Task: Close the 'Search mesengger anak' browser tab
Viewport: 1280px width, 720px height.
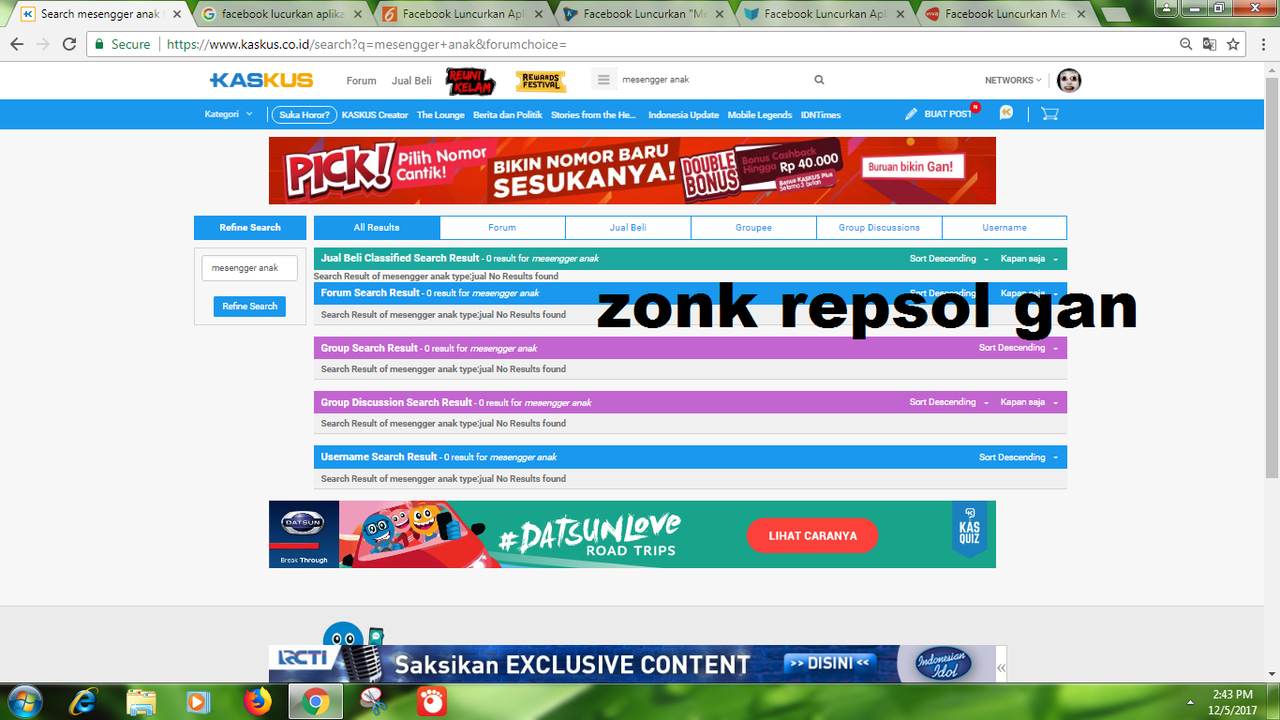Action: (178, 14)
